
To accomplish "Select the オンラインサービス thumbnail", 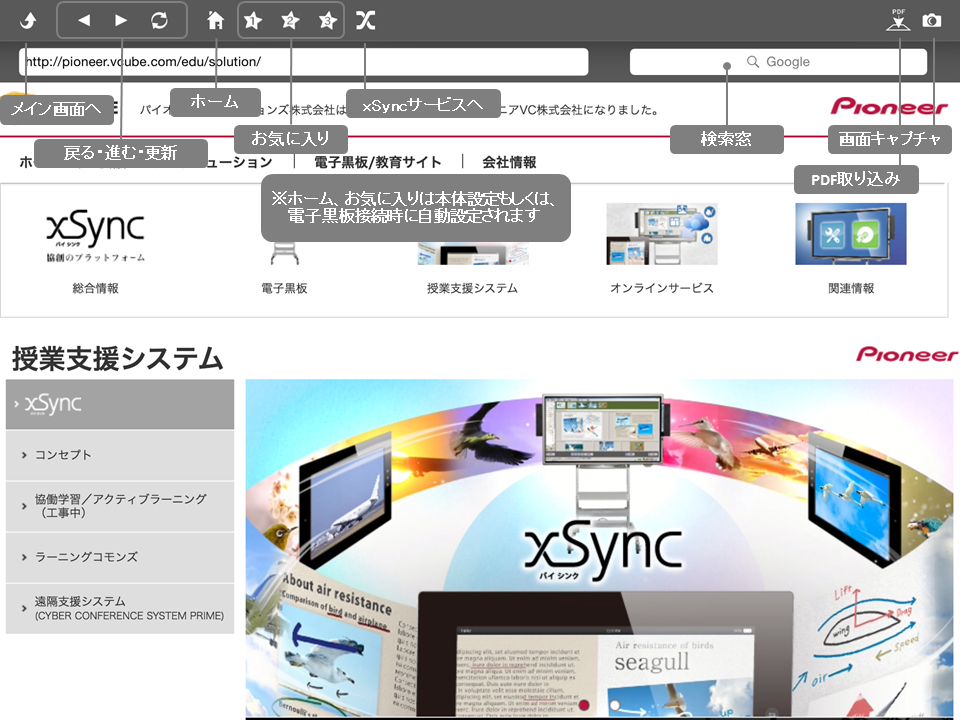I will coord(661,234).
